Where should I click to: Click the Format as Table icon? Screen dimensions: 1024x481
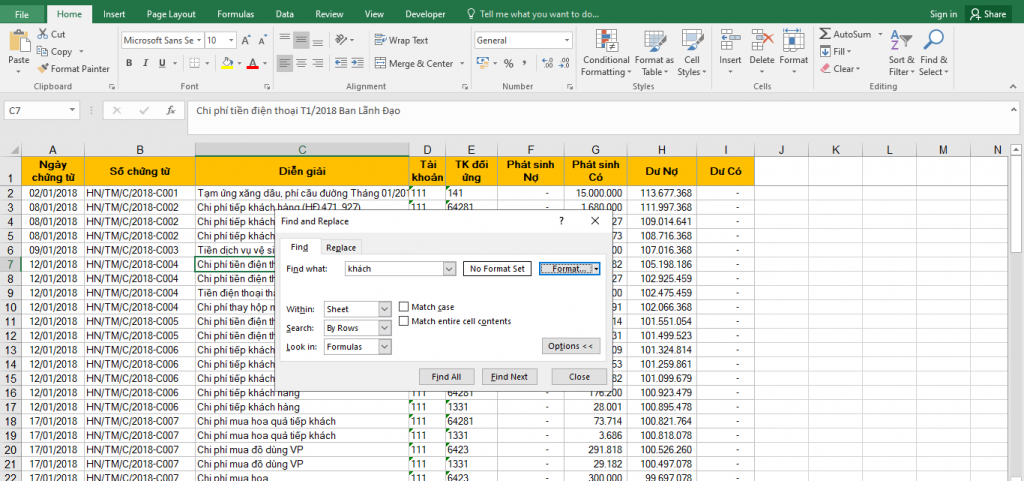[654, 53]
